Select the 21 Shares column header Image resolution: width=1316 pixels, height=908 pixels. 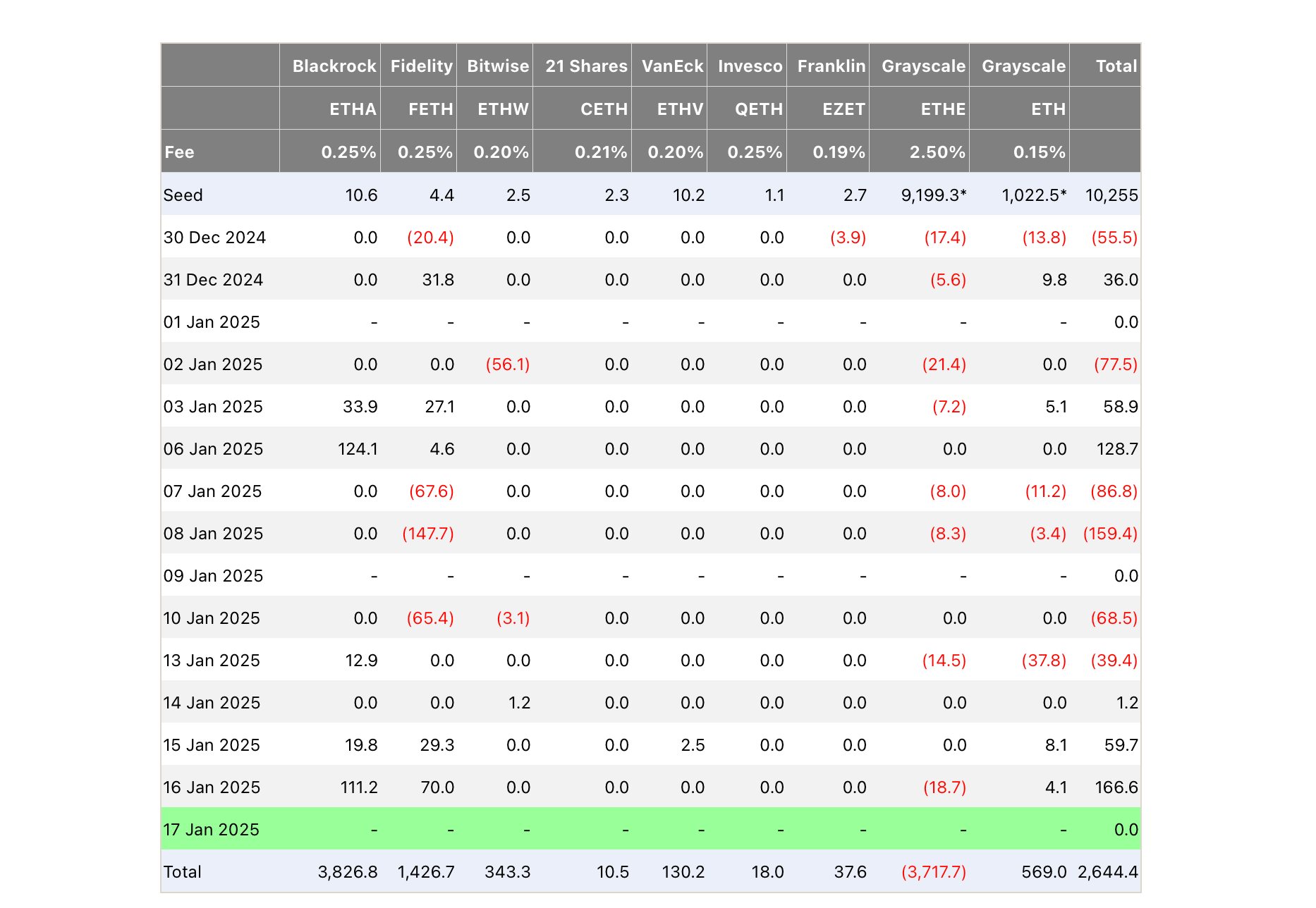tap(586, 66)
